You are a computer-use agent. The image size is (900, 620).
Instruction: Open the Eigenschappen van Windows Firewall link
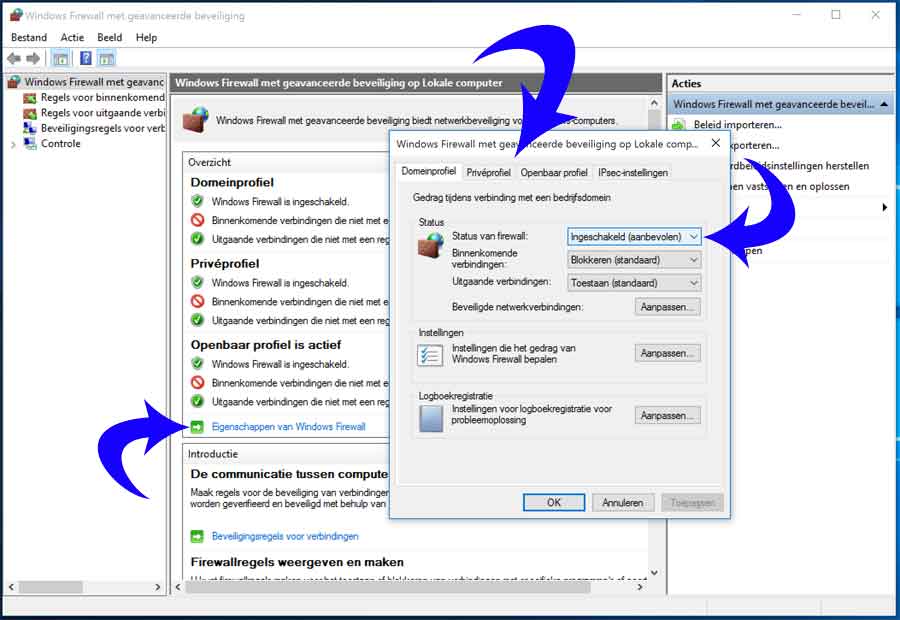click(x=289, y=427)
